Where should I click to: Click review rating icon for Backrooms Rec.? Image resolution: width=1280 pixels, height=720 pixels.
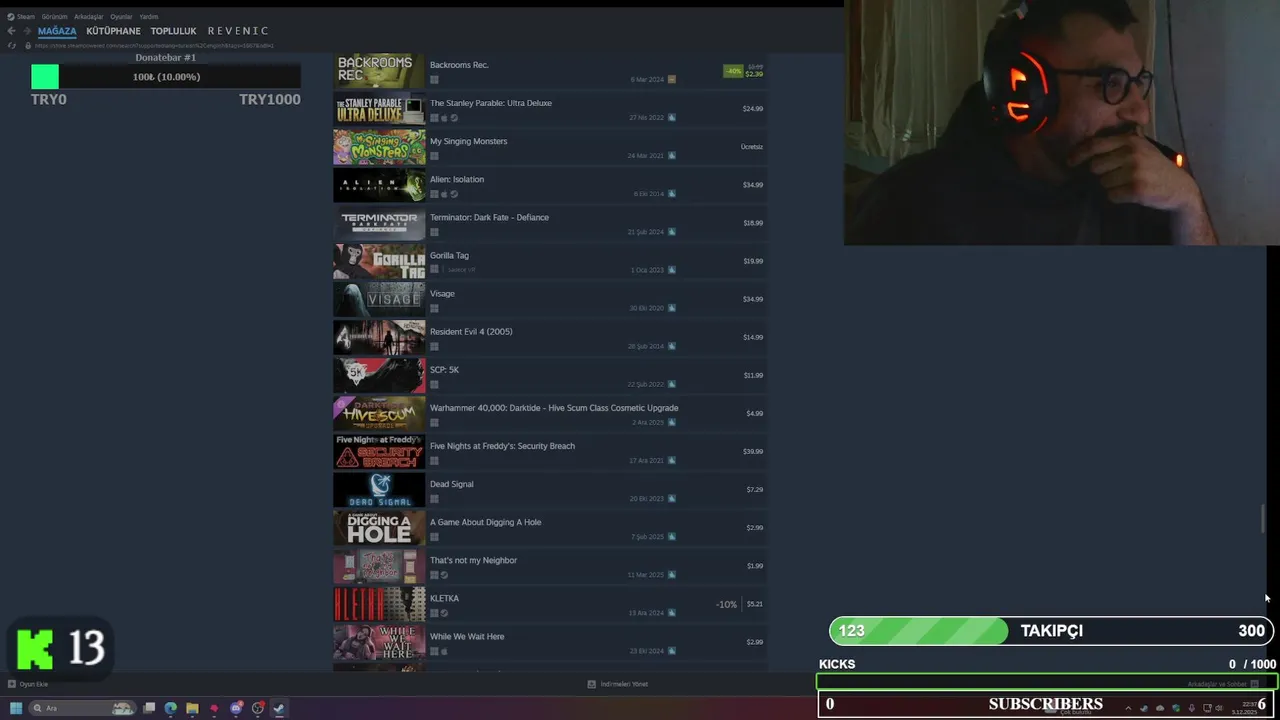pyautogui.click(x=672, y=79)
